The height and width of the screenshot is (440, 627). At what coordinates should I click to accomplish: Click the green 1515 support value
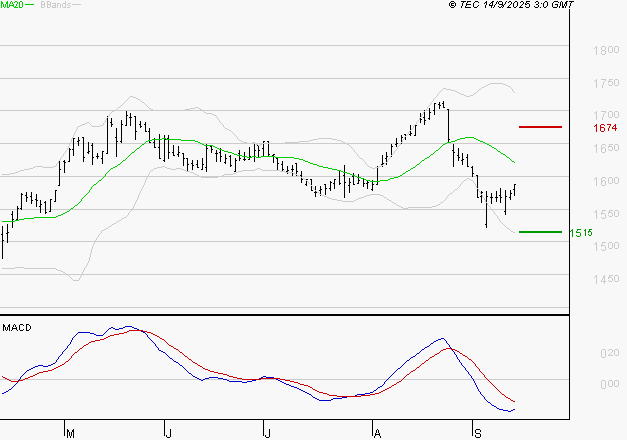pyautogui.click(x=581, y=233)
